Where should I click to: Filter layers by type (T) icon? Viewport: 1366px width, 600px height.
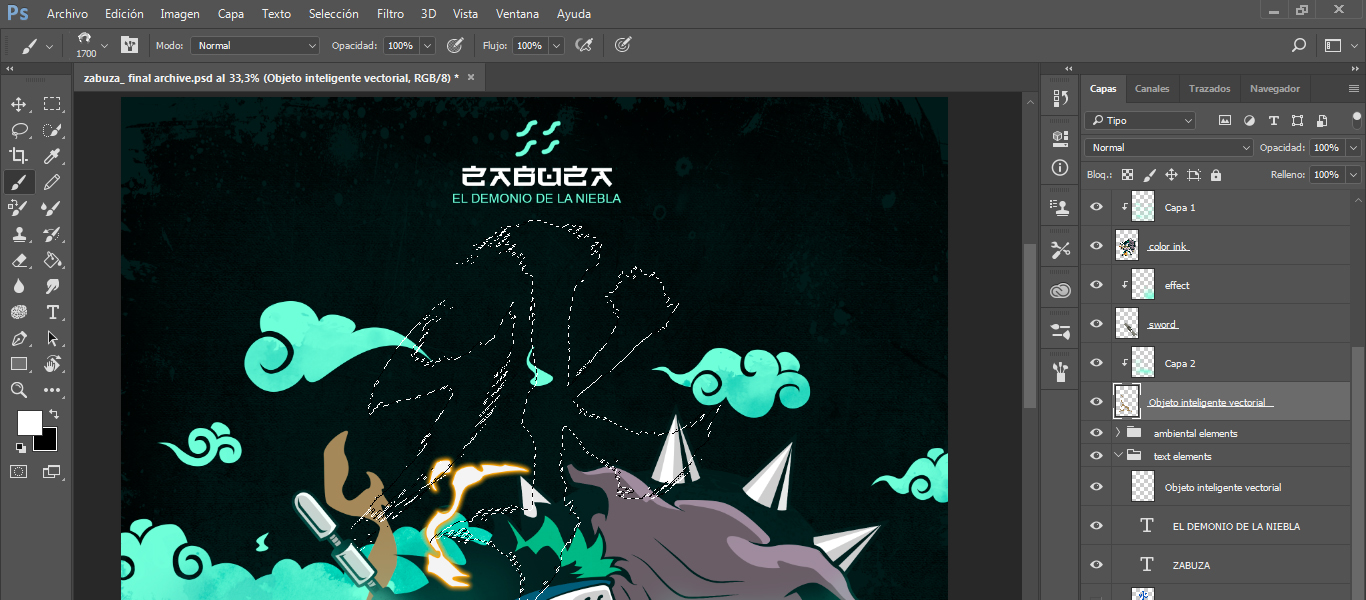[x=1273, y=121]
